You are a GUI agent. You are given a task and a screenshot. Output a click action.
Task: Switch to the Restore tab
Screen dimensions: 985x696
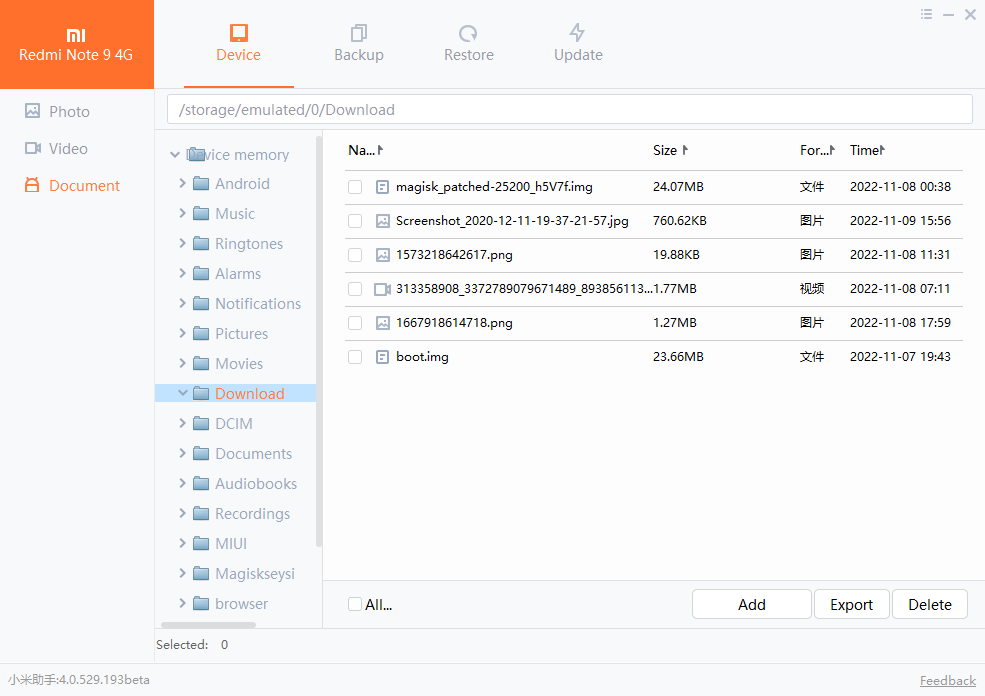pyautogui.click(x=469, y=43)
